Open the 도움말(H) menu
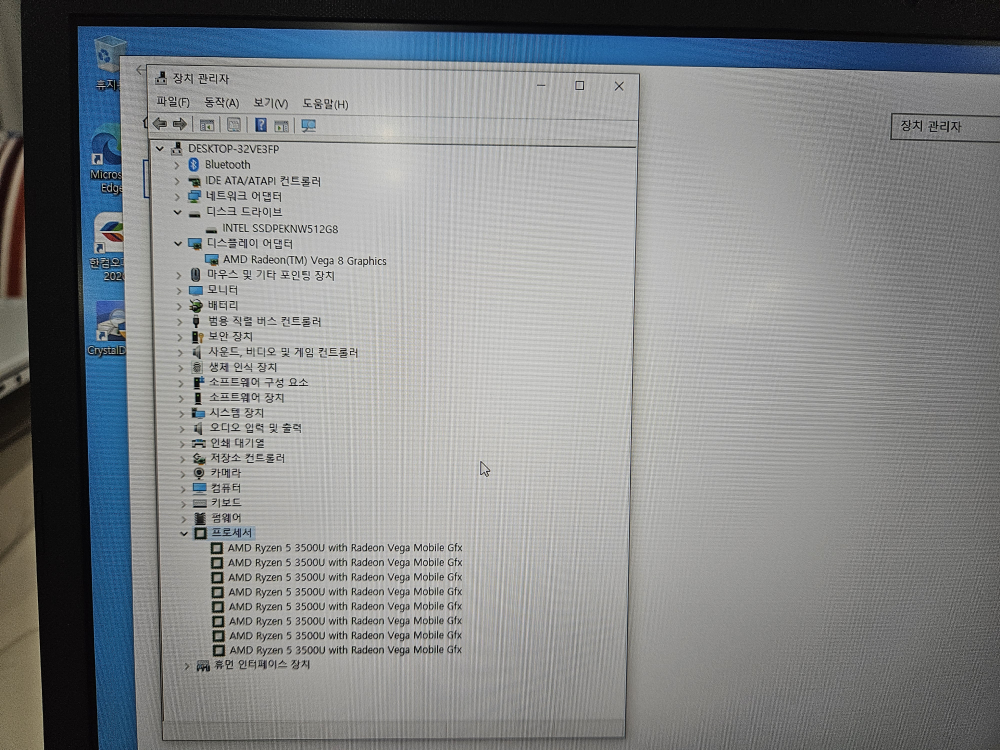Viewport: 1000px width, 750px height. click(325, 104)
